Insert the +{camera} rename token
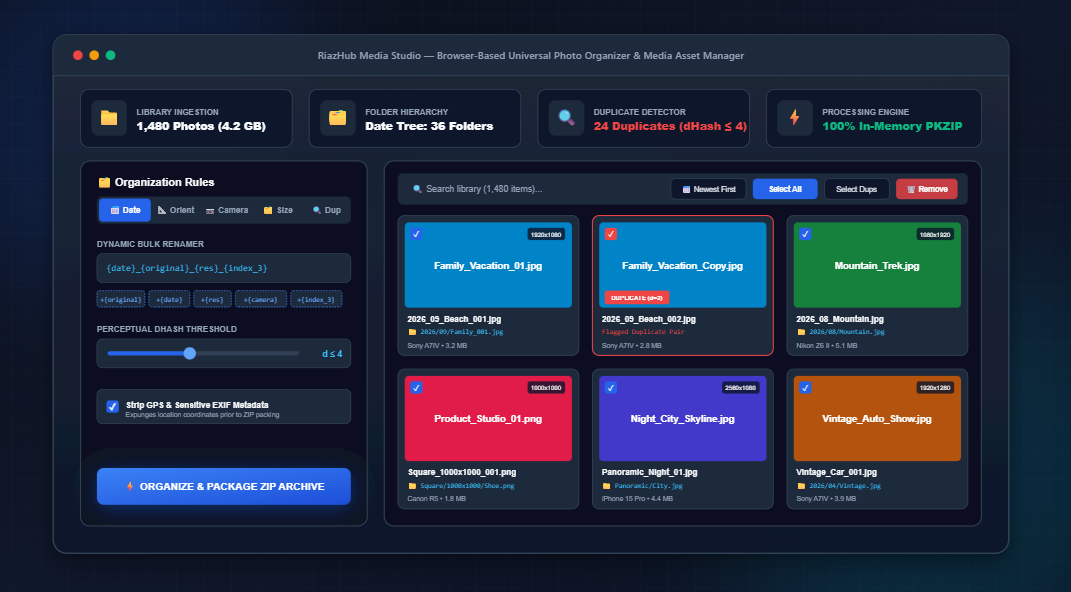 tap(261, 299)
